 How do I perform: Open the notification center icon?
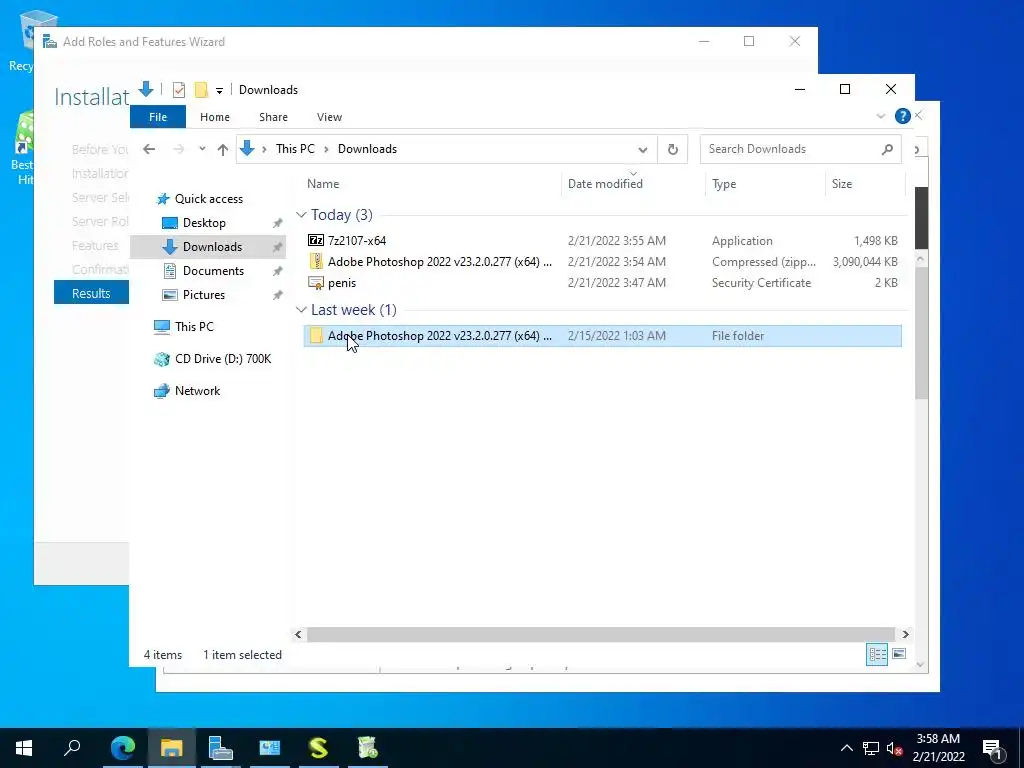pyautogui.click(x=993, y=748)
